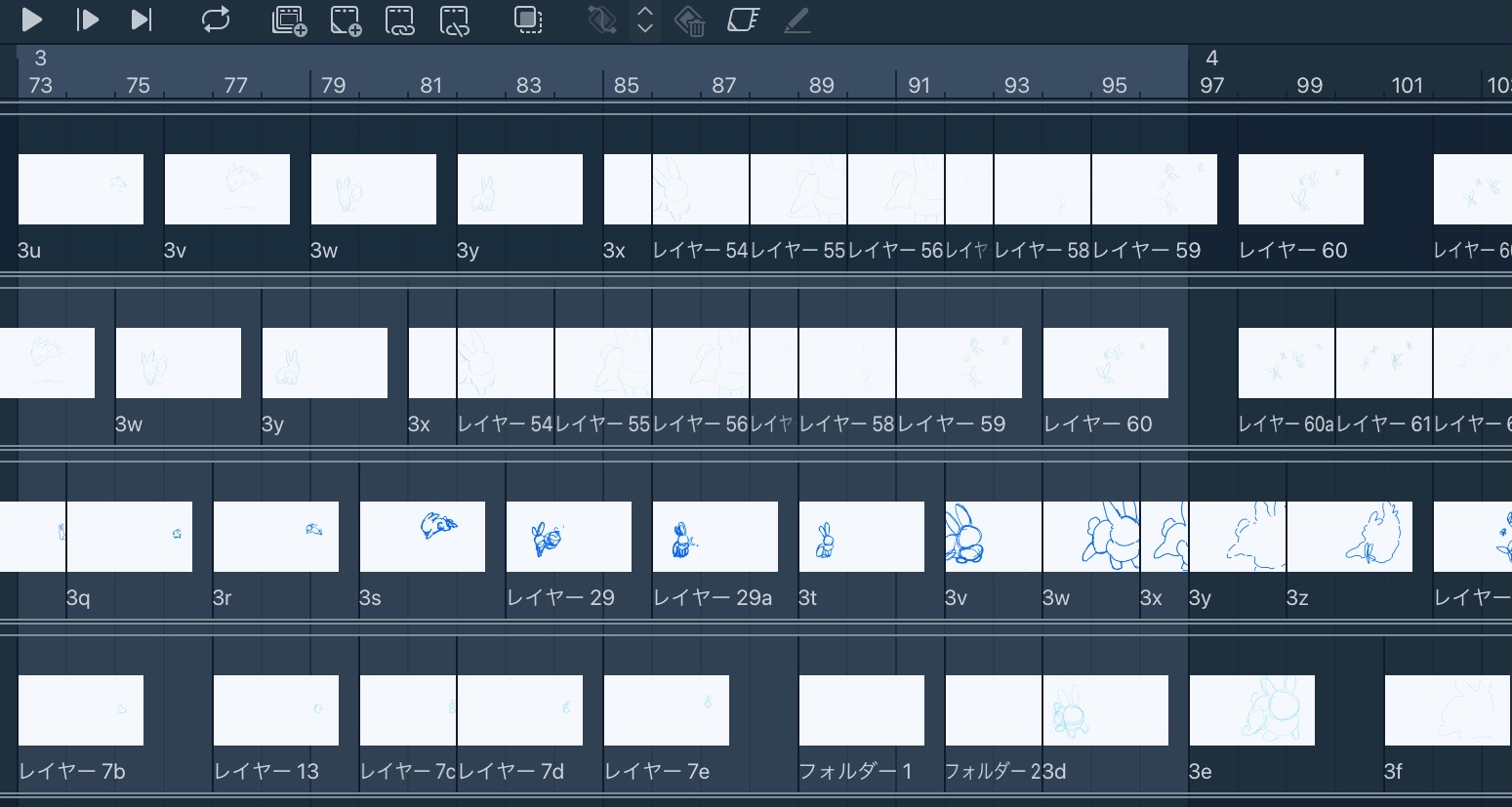
Task: Select the フォルダー 1 cel thumbnail
Action: point(862,710)
